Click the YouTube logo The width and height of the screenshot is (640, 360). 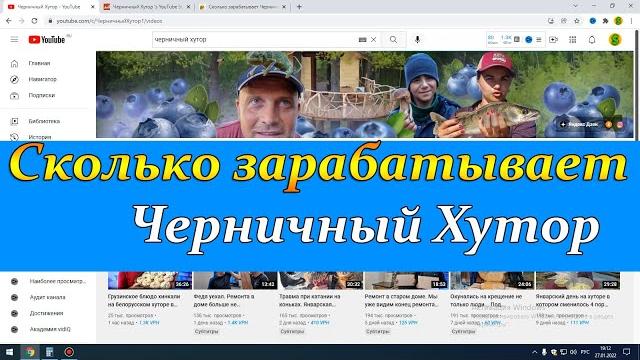(x=47, y=40)
